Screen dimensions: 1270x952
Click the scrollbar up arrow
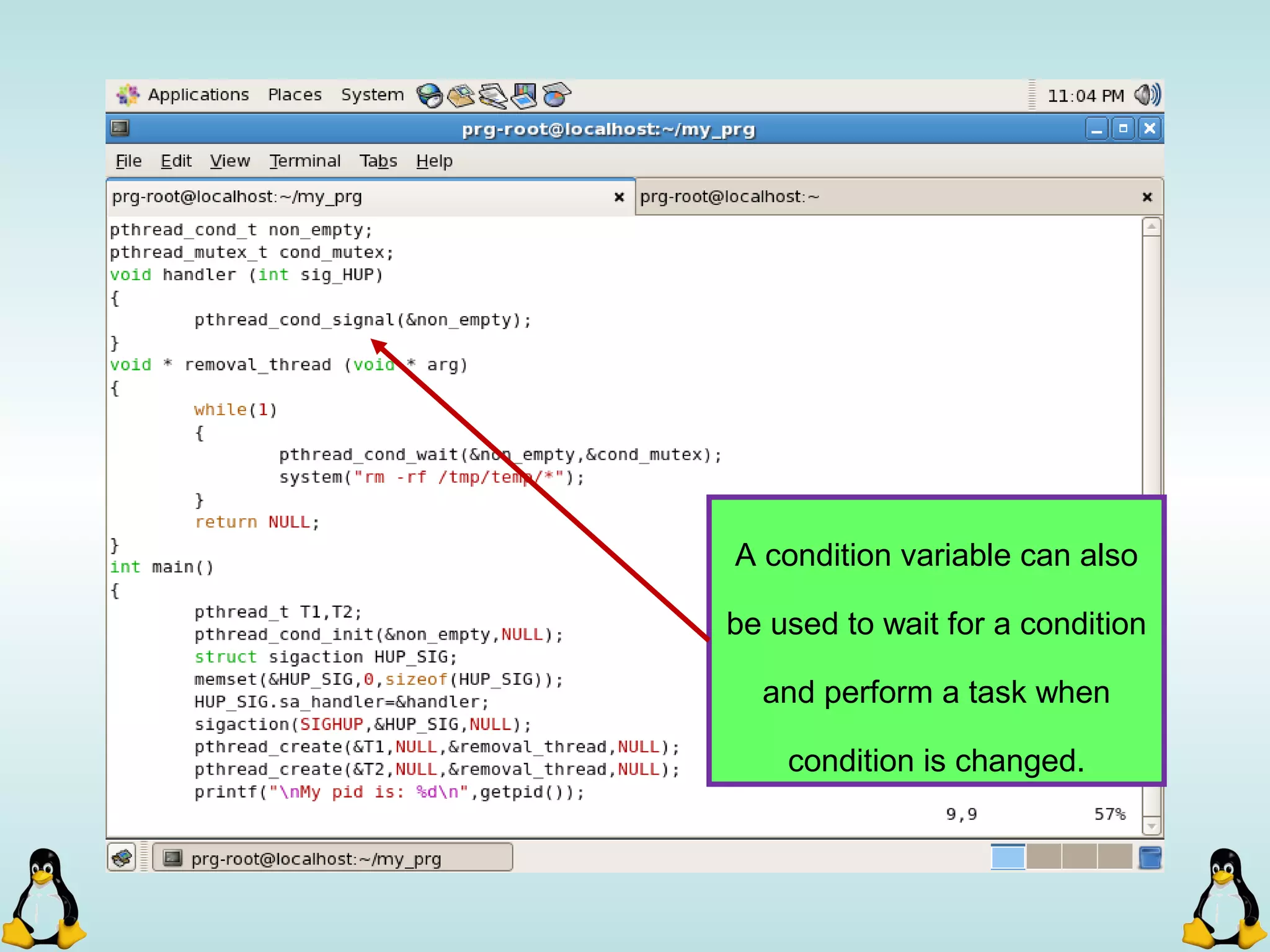(x=1152, y=227)
